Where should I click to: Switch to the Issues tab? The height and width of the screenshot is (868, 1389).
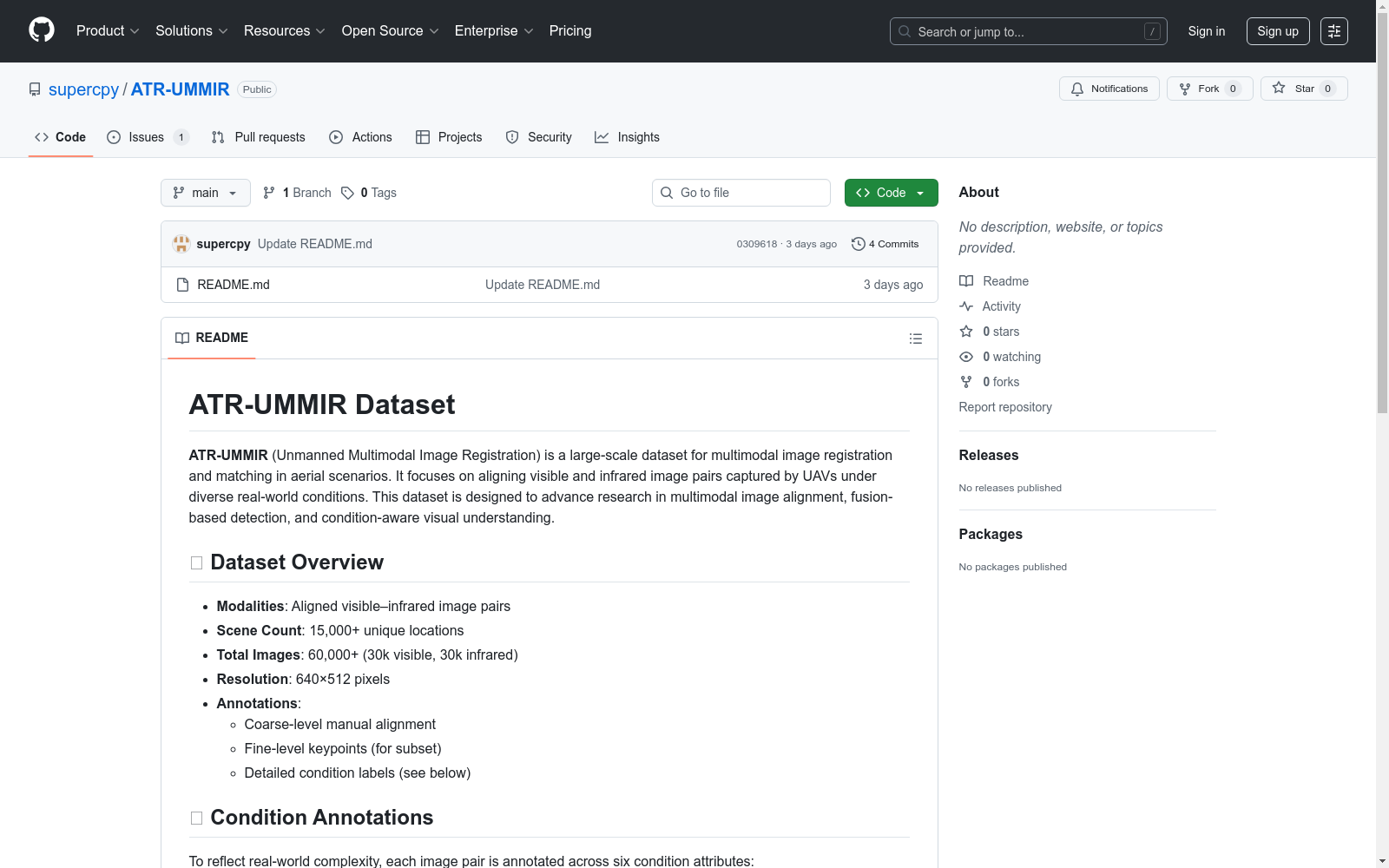146,137
